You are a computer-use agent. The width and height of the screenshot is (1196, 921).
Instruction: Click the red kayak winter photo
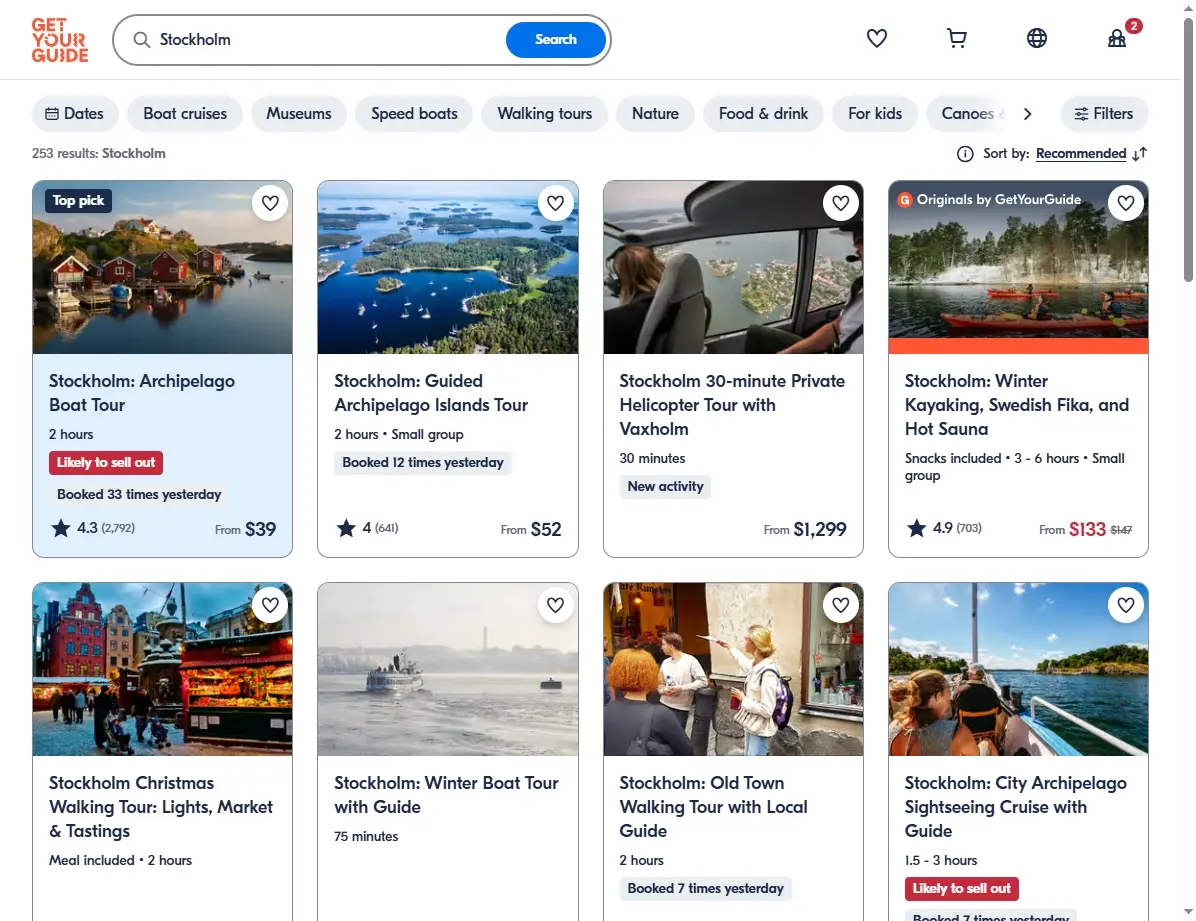1018,268
